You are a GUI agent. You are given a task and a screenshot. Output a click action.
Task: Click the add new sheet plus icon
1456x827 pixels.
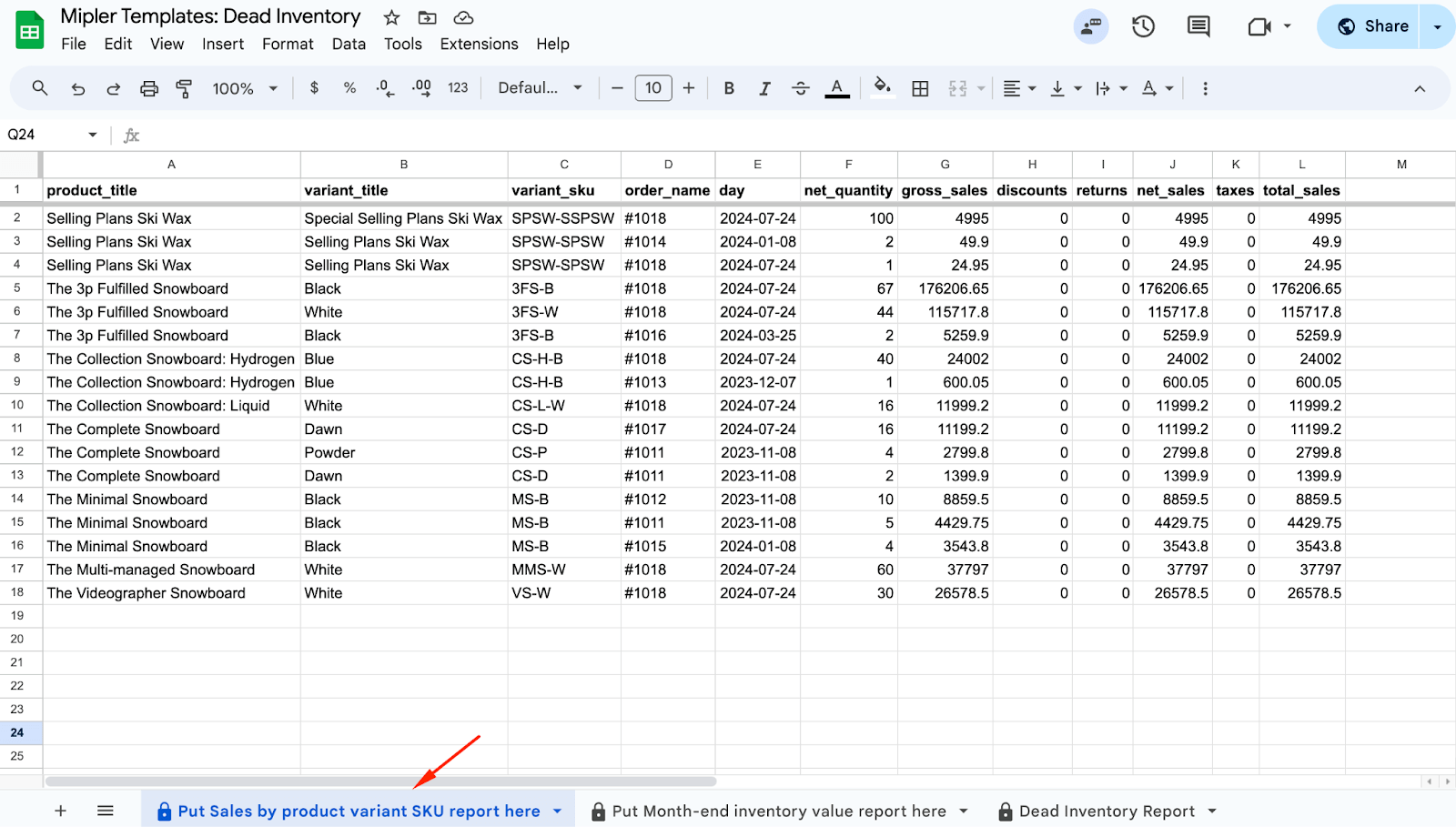pos(60,811)
